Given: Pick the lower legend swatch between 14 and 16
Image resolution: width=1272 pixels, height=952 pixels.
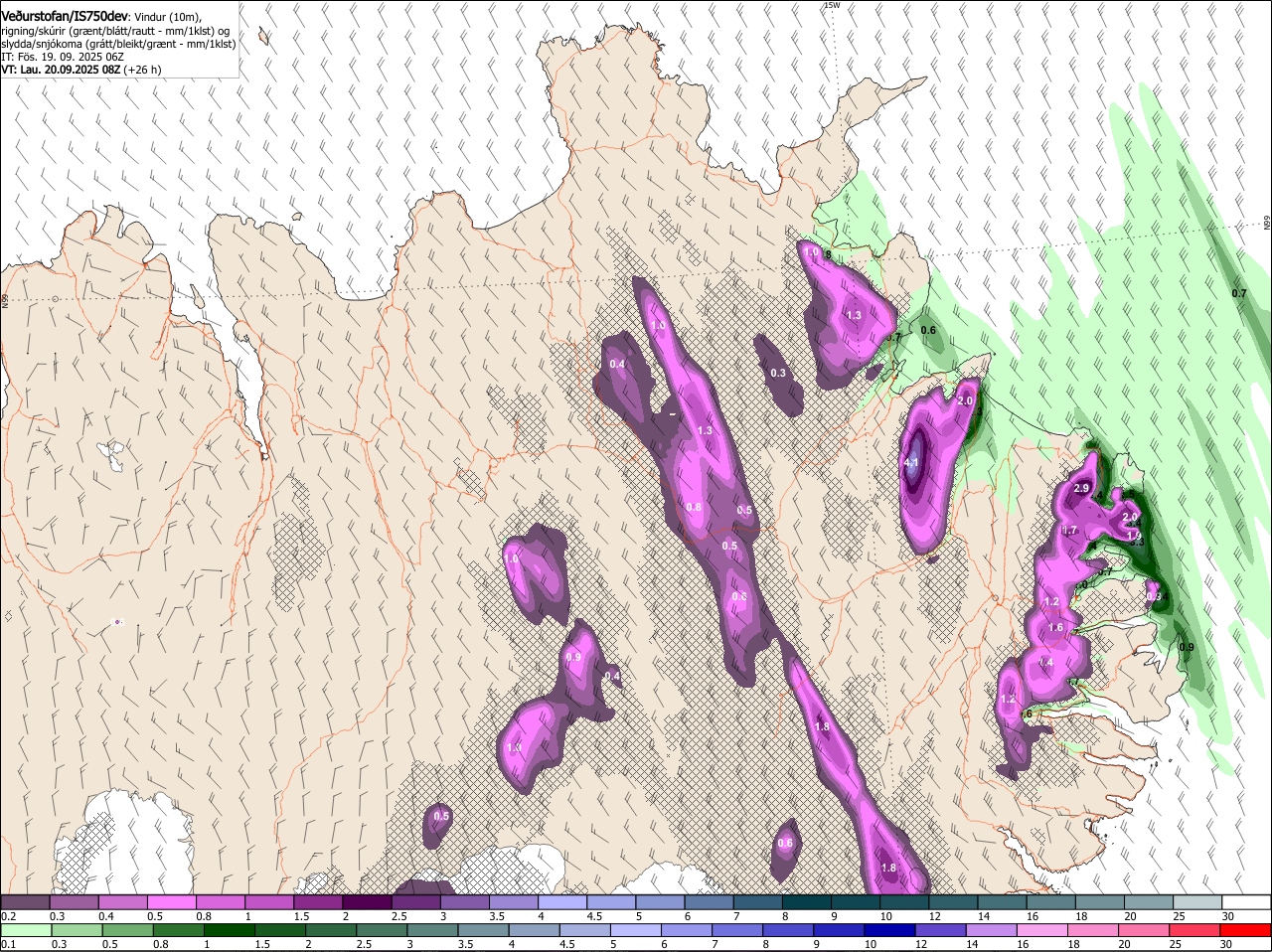Looking at the screenshot, I should point(994,929).
